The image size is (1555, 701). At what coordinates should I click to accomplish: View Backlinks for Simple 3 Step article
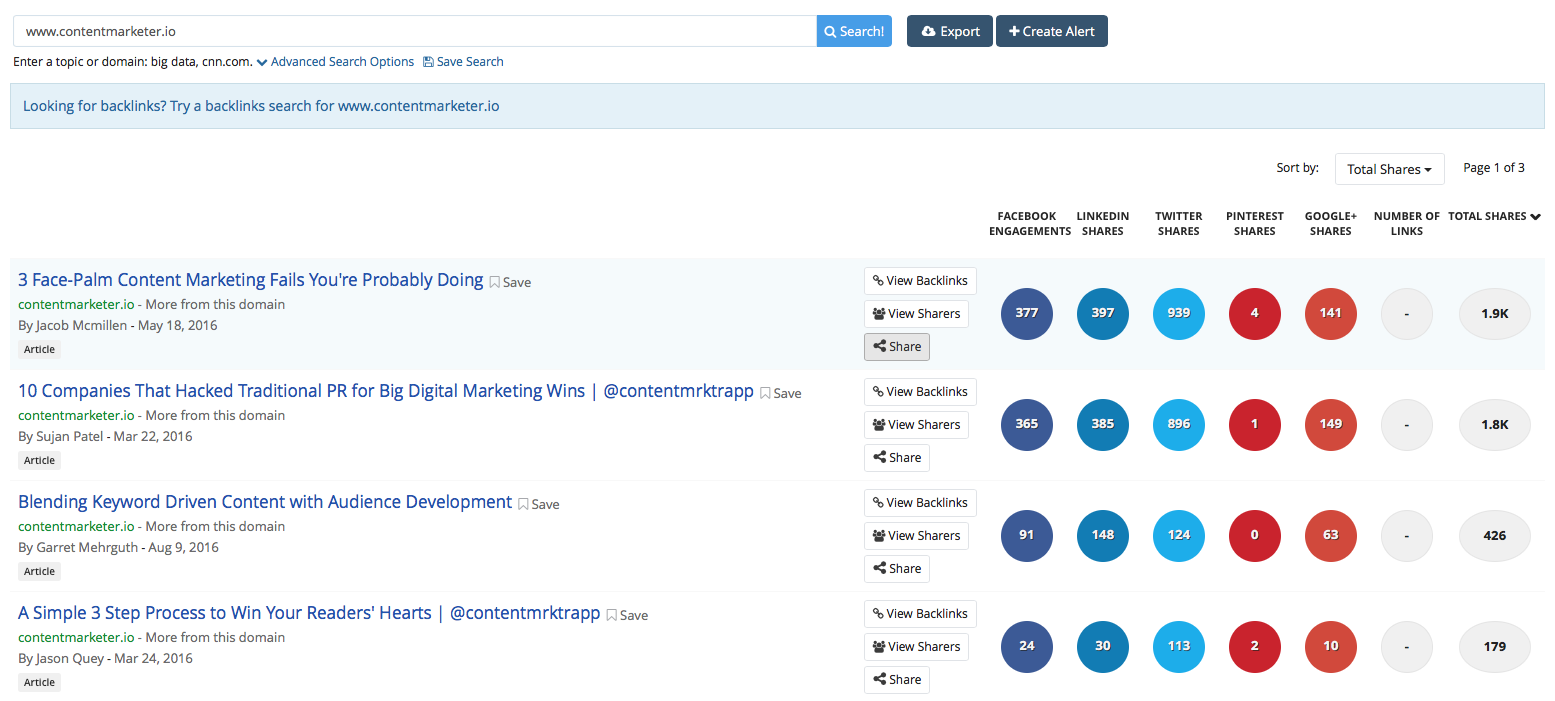point(920,614)
